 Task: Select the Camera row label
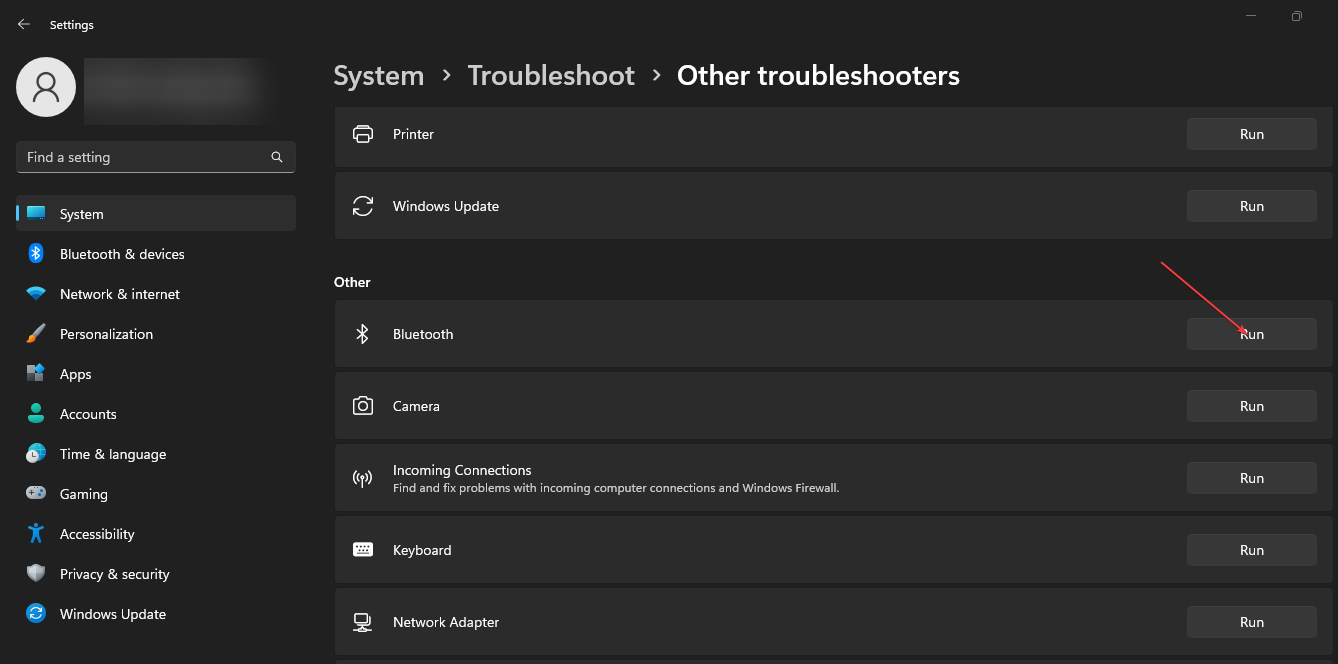coord(416,406)
